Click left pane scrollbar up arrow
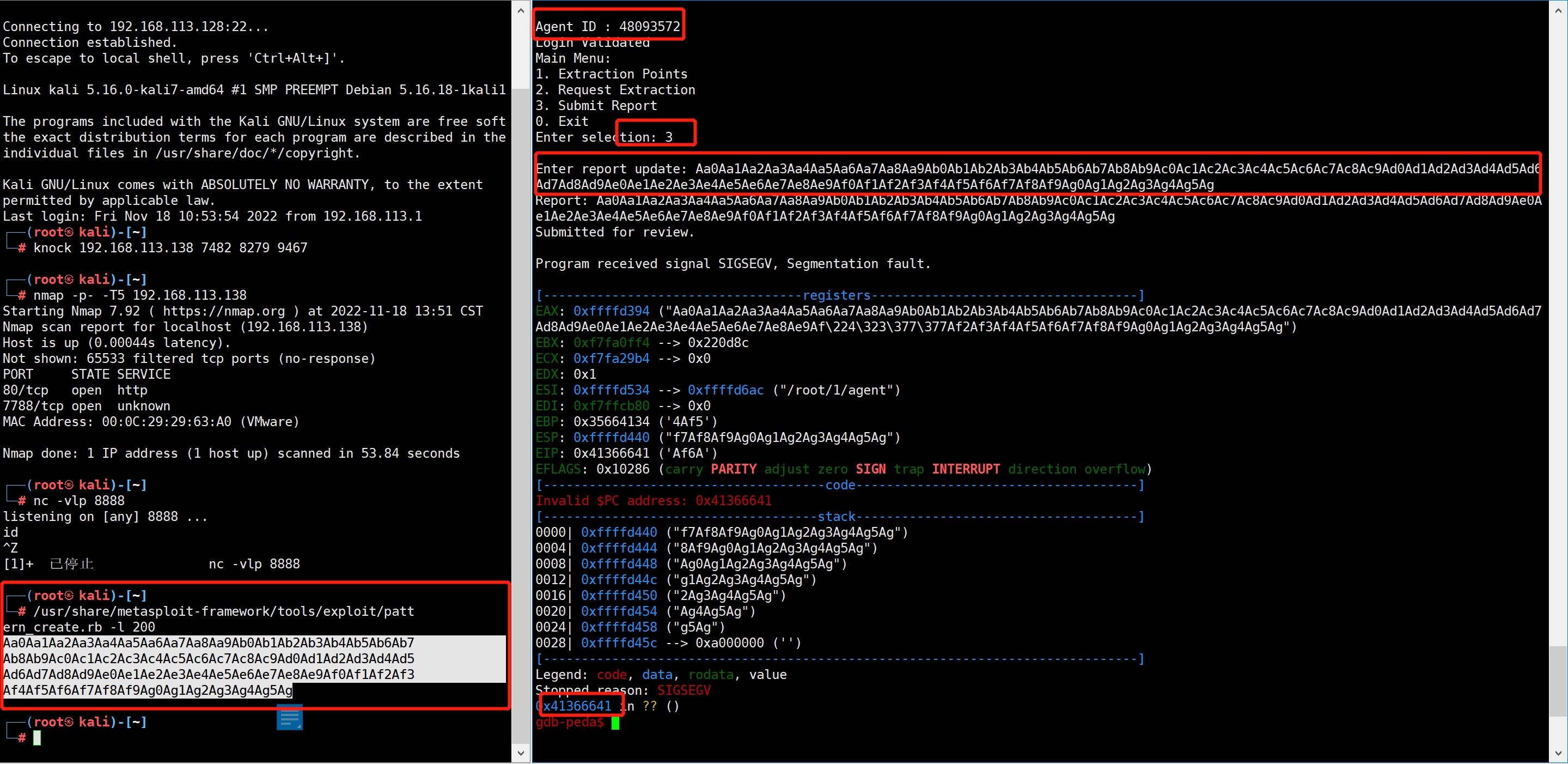The width and height of the screenshot is (1568, 764). point(521,10)
